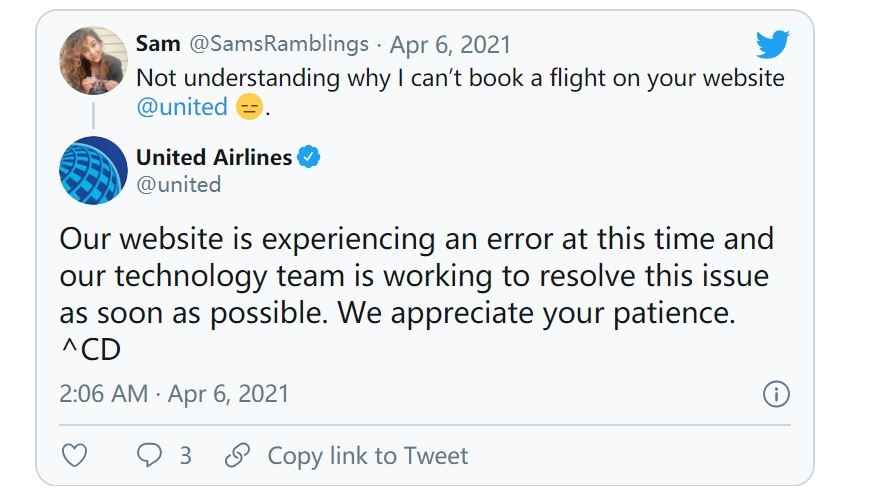Screen dimensions: 872x500
Task: Click the gray @united handle below United Airlines
Action: click(x=178, y=185)
